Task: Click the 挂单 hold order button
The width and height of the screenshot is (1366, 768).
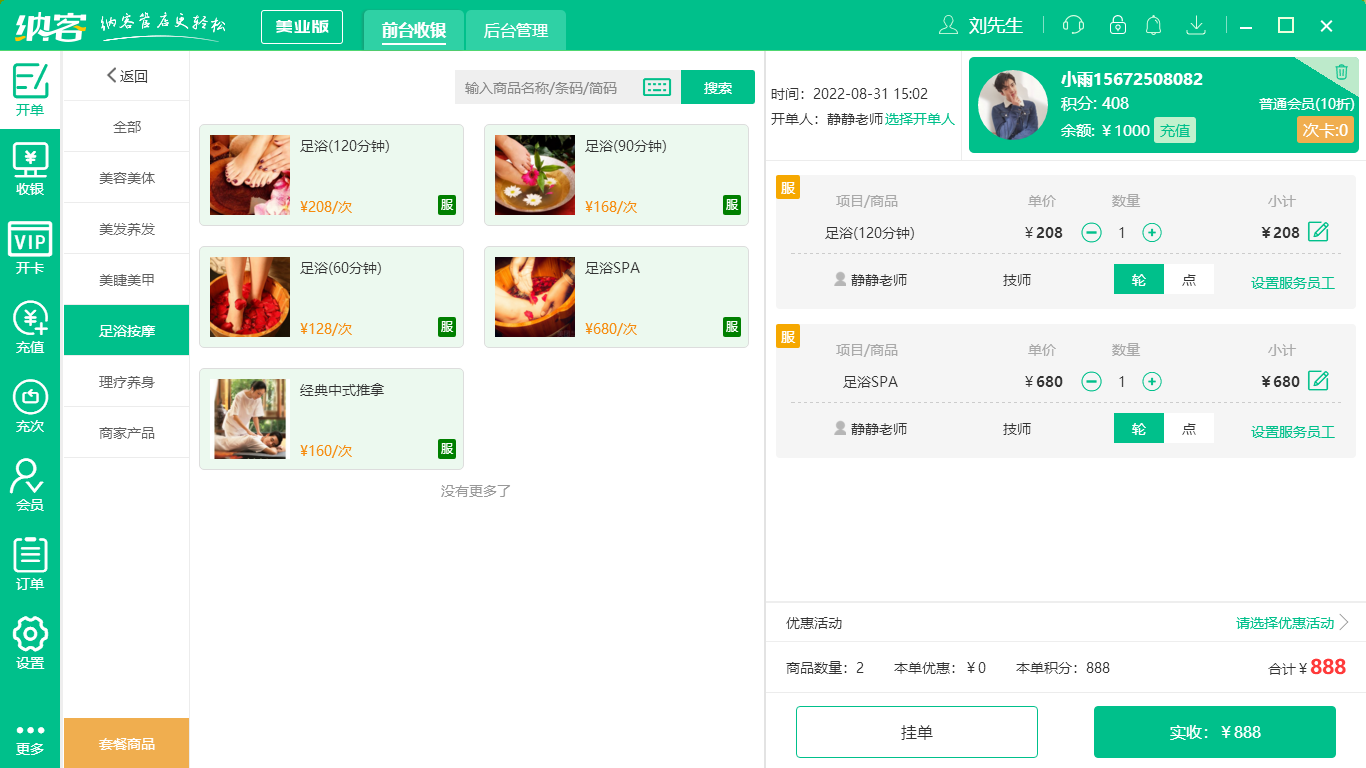Action: 917,731
